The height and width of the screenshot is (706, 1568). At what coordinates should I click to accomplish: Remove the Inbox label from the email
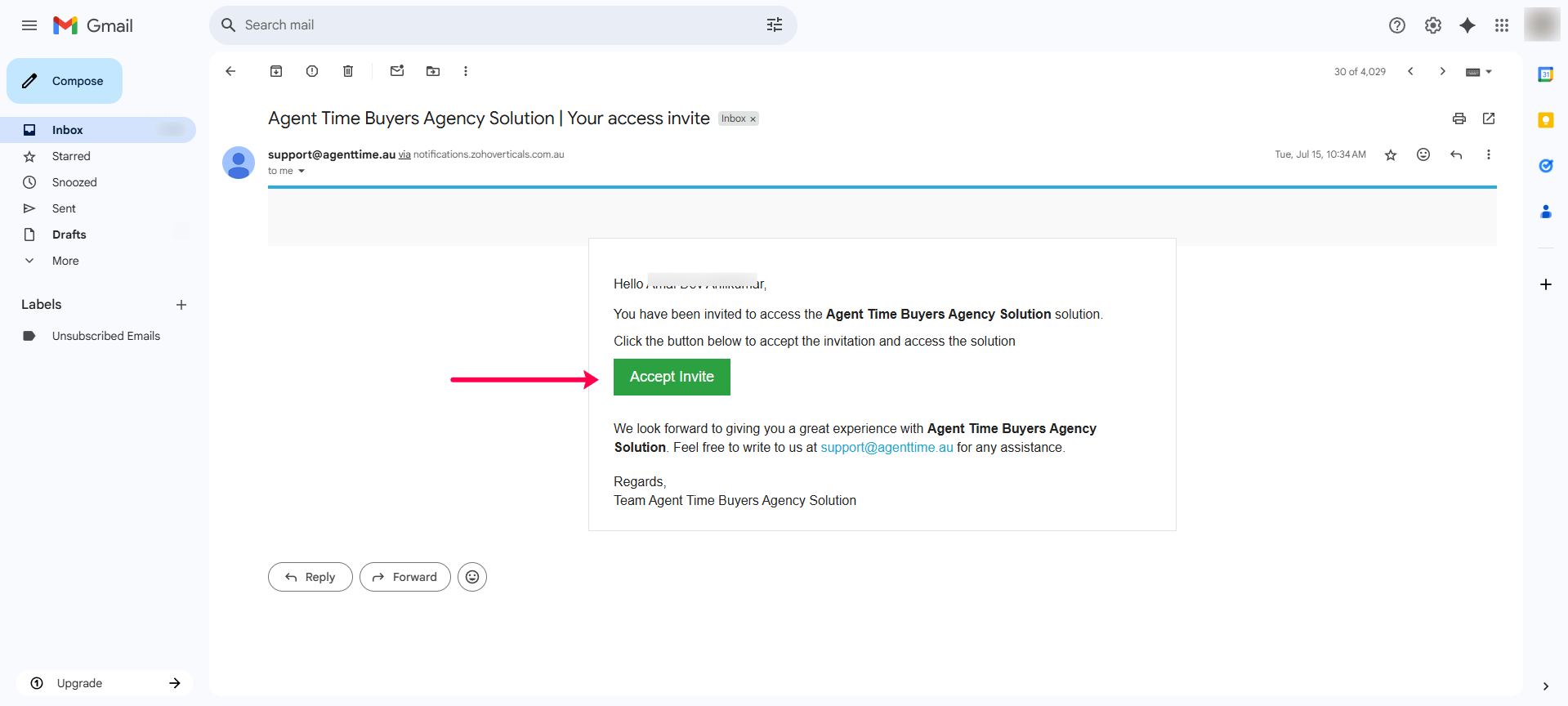[x=753, y=119]
